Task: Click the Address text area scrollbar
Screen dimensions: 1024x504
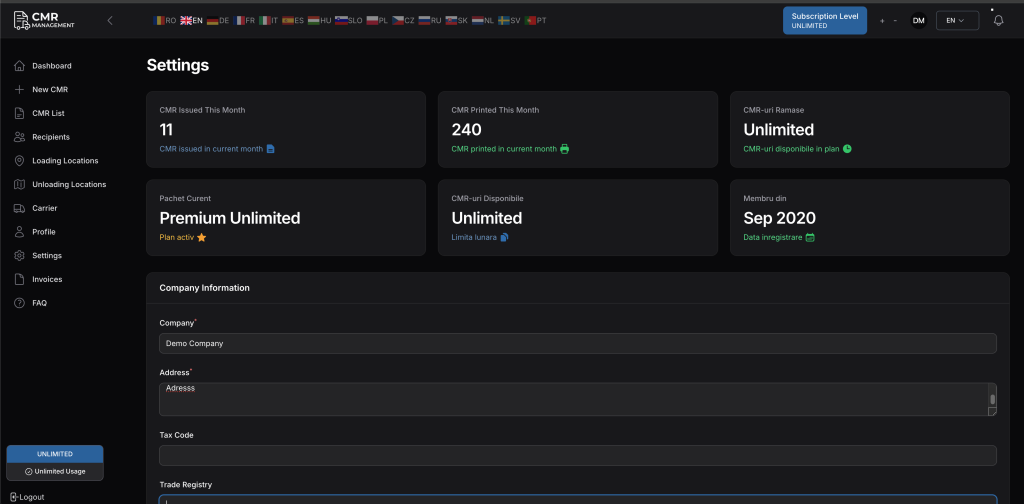Action: 993,399
